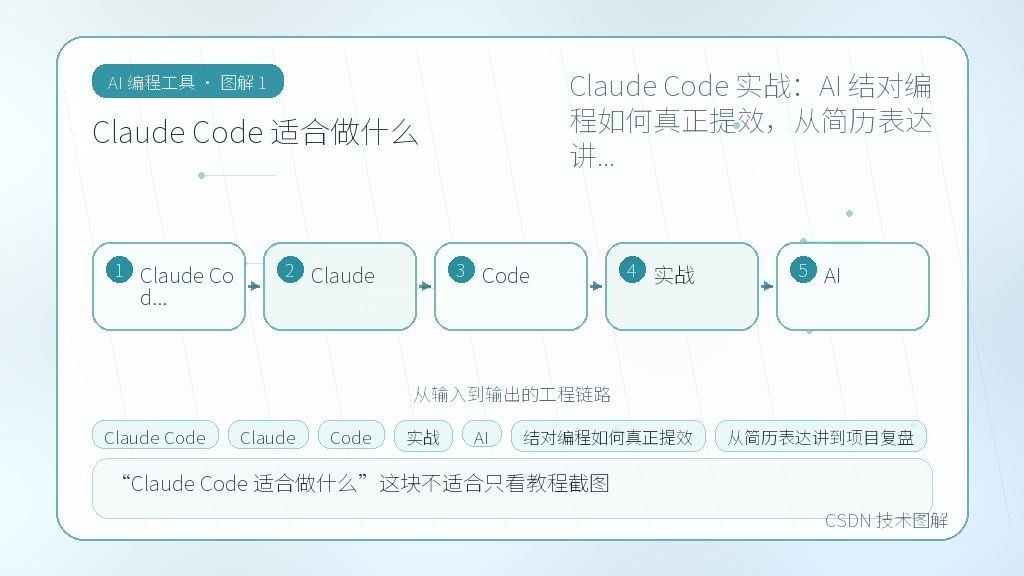Select step card 1 'Claude Cod...'
Image resolution: width=1024 pixels, height=576 pixels.
[169, 286]
